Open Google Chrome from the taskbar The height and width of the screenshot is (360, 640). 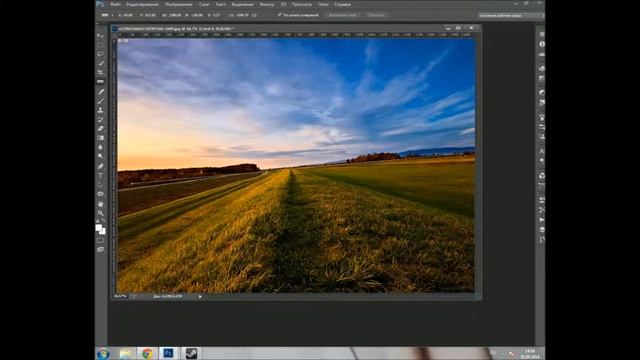pyautogui.click(x=147, y=353)
